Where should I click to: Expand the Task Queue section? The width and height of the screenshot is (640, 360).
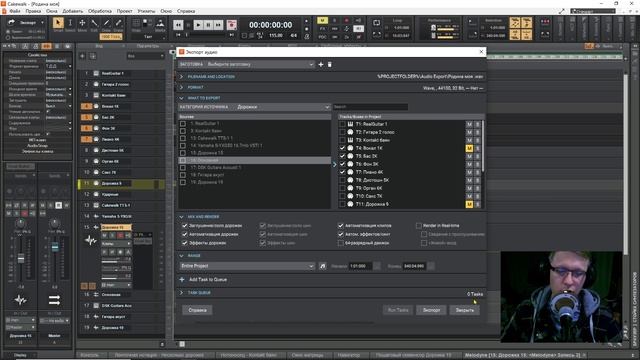click(x=182, y=293)
